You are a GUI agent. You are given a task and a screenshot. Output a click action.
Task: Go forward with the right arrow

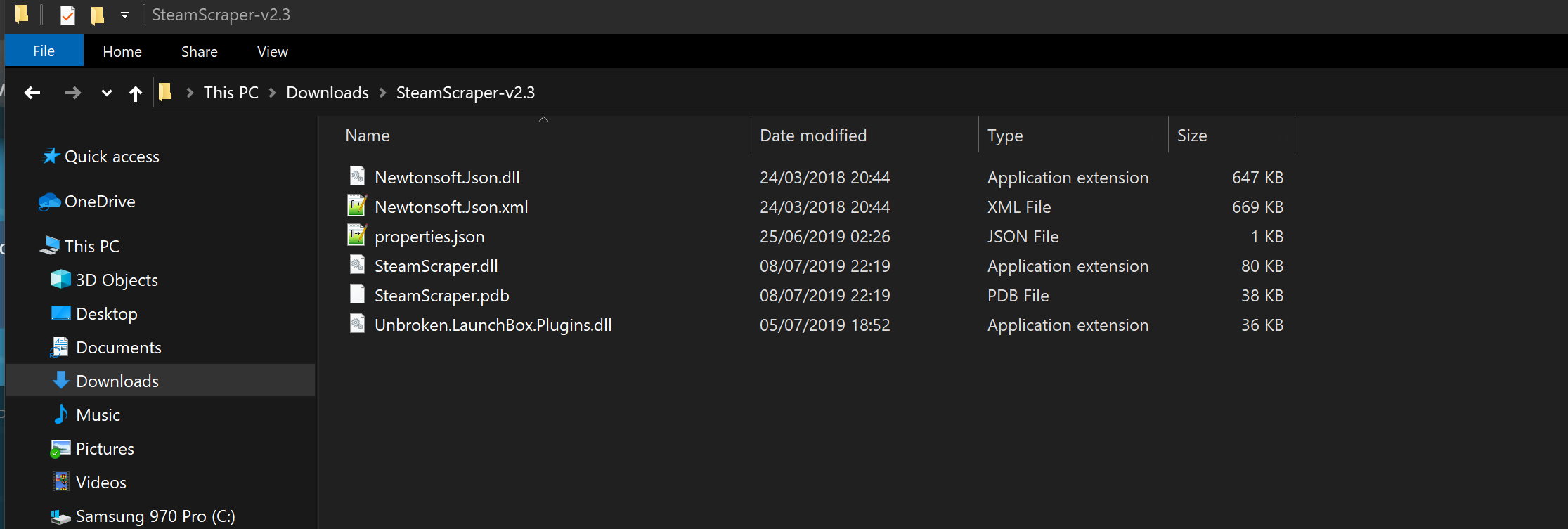[x=72, y=92]
